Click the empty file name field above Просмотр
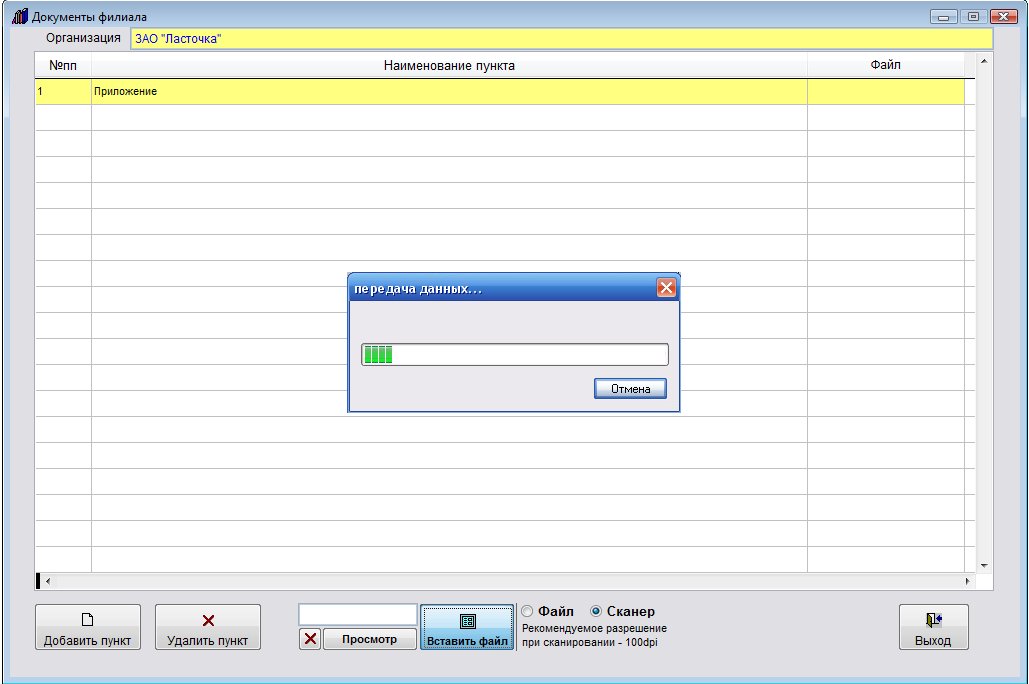Screen dimensions: 1029x684 (x=358, y=615)
